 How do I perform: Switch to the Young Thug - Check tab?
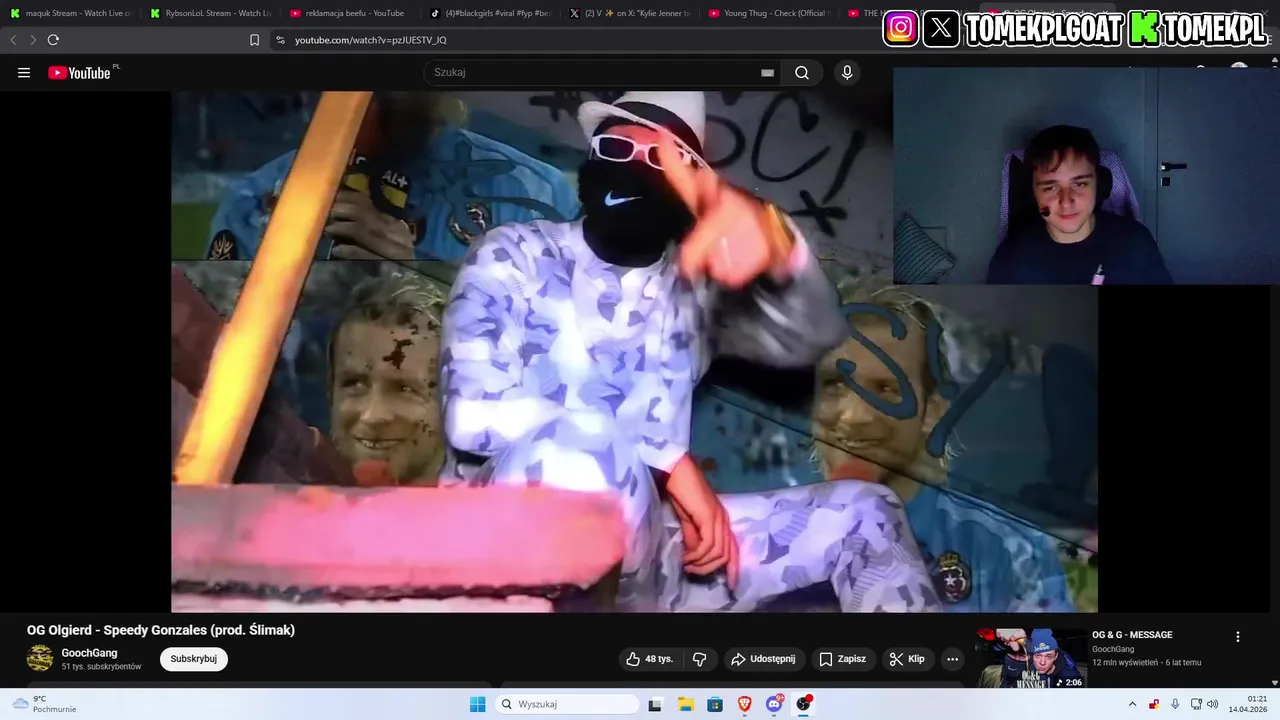coord(769,13)
